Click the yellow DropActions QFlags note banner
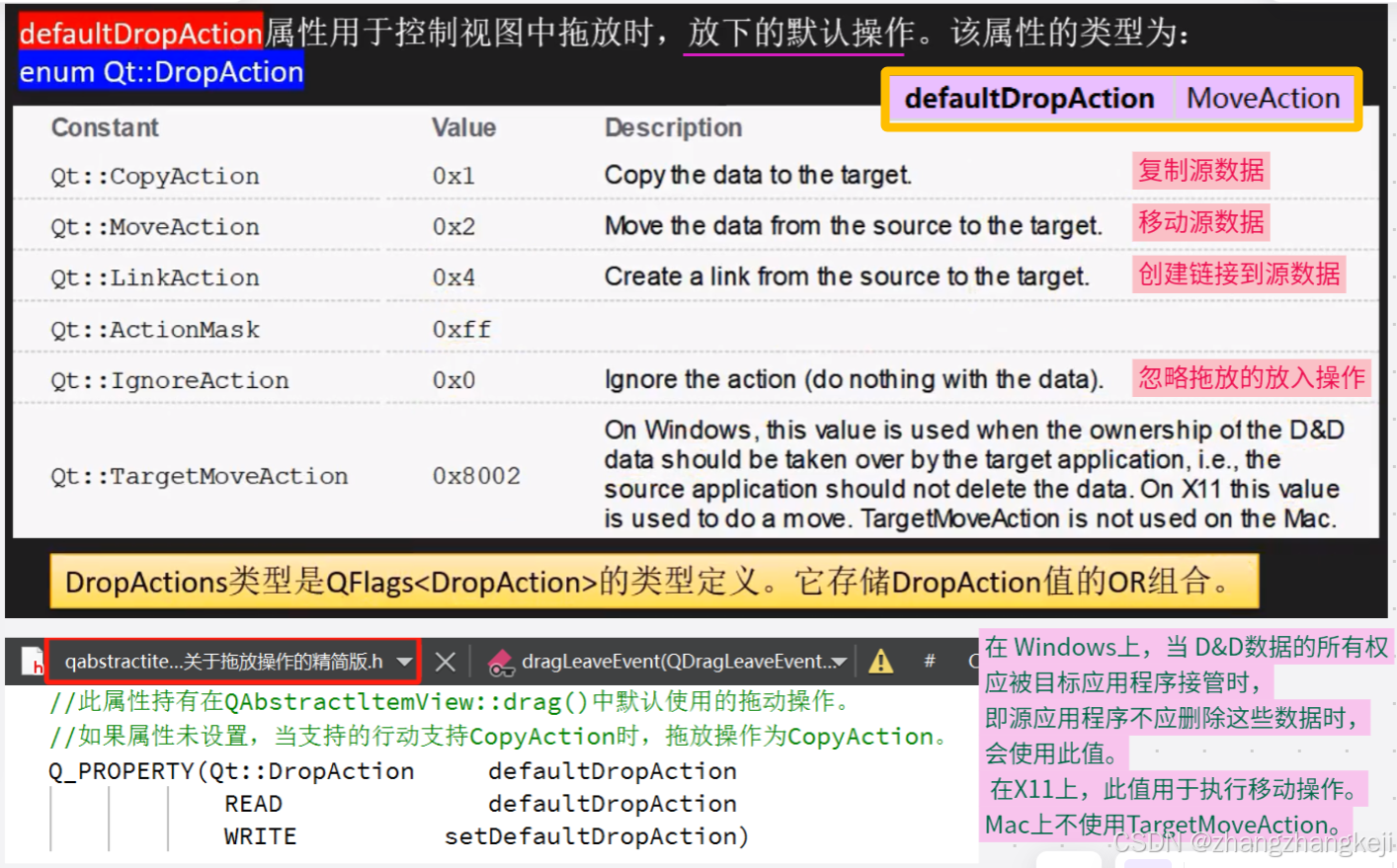 tap(654, 581)
